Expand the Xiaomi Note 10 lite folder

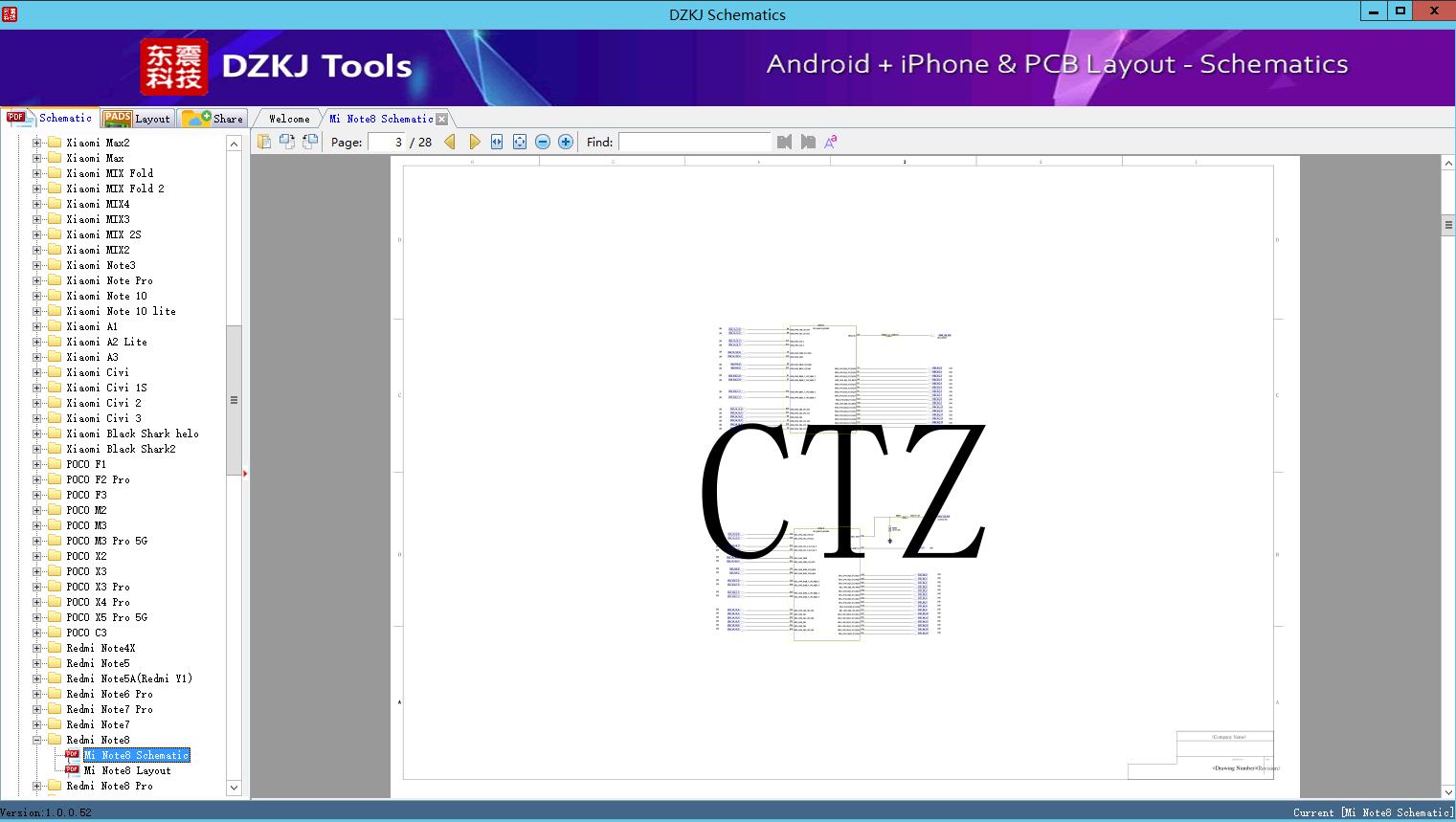[37, 311]
